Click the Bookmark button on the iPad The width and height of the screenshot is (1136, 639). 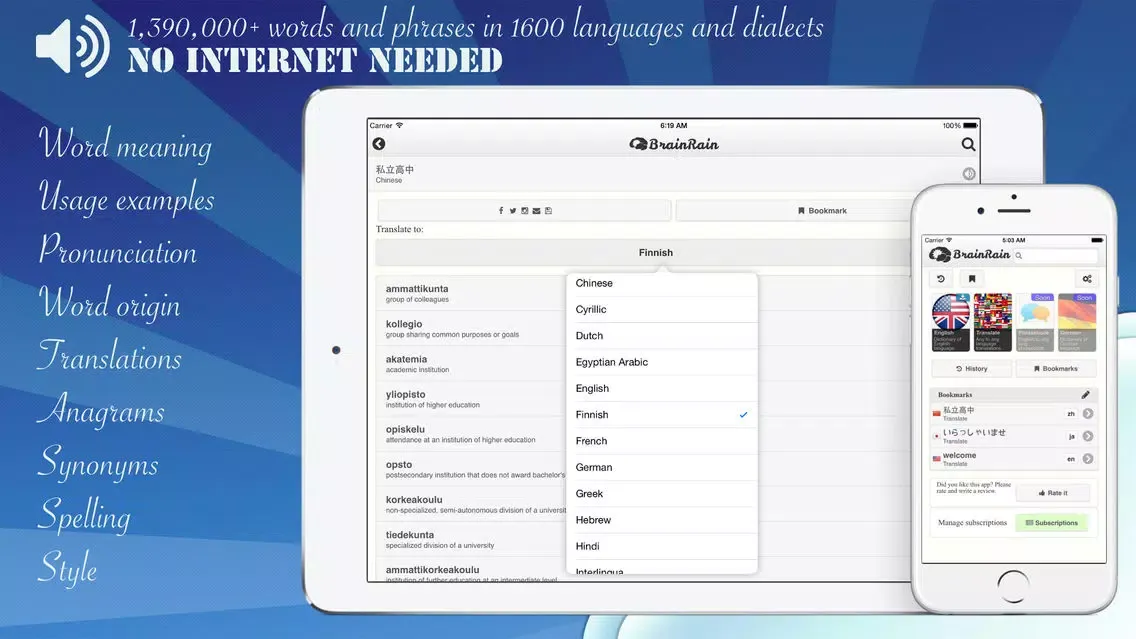click(793, 211)
